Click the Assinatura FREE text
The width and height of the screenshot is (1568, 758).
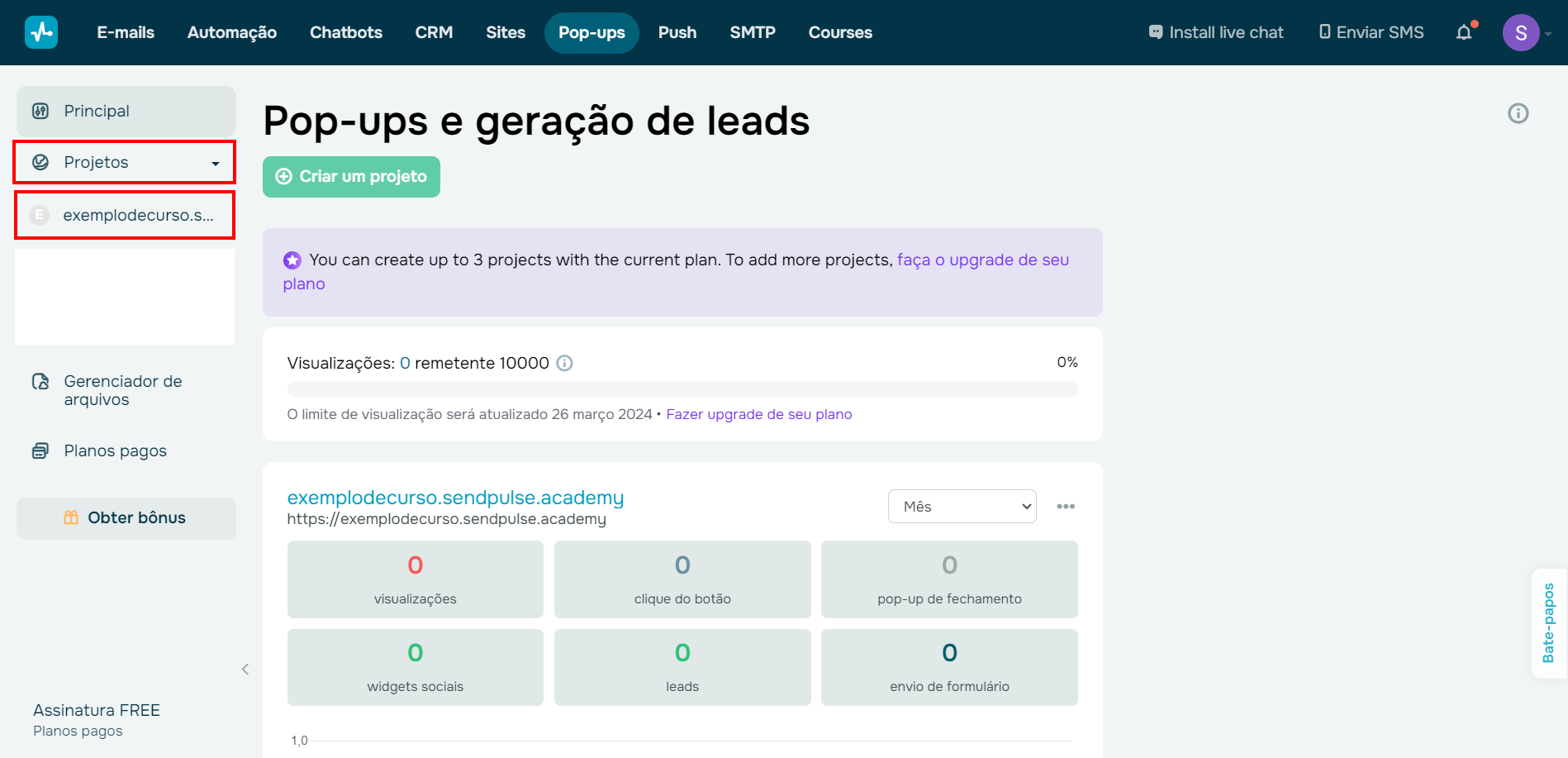point(97,710)
